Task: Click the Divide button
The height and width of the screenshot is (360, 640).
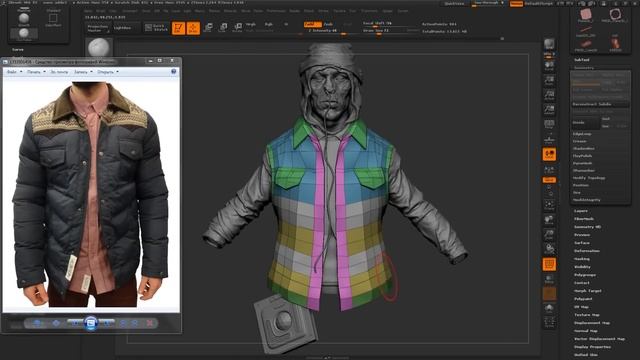Action: [585, 122]
